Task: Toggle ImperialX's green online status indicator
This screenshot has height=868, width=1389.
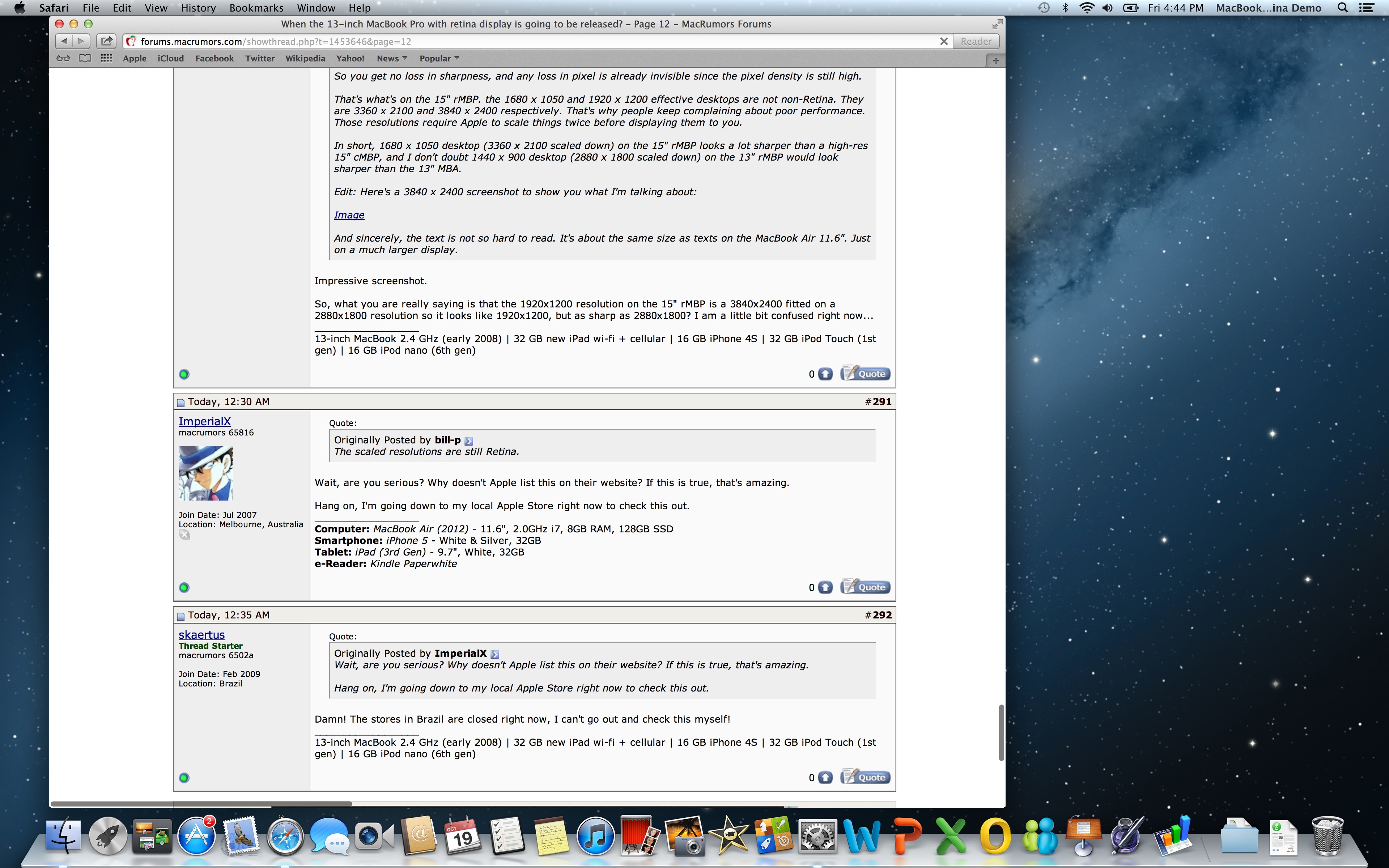Action: tap(184, 587)
